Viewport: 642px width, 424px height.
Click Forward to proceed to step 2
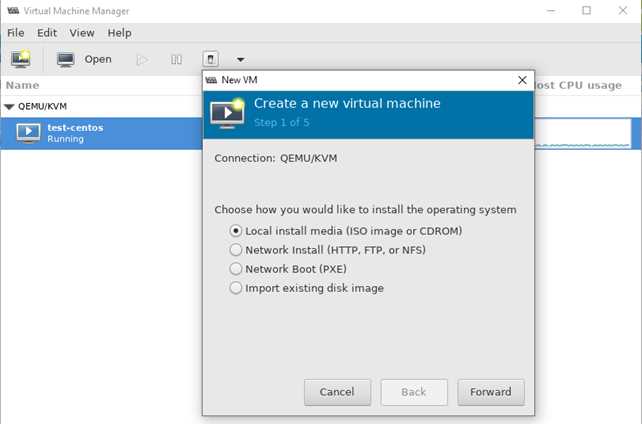[x=491, y=392]
